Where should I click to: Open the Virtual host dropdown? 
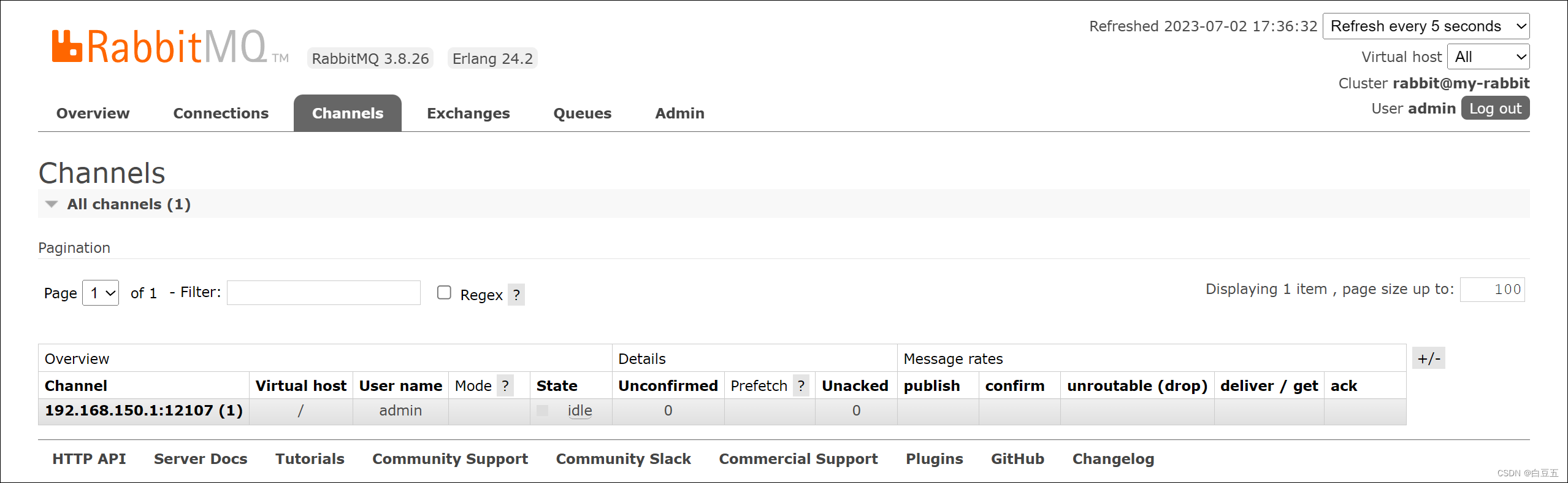point(1488,57)
